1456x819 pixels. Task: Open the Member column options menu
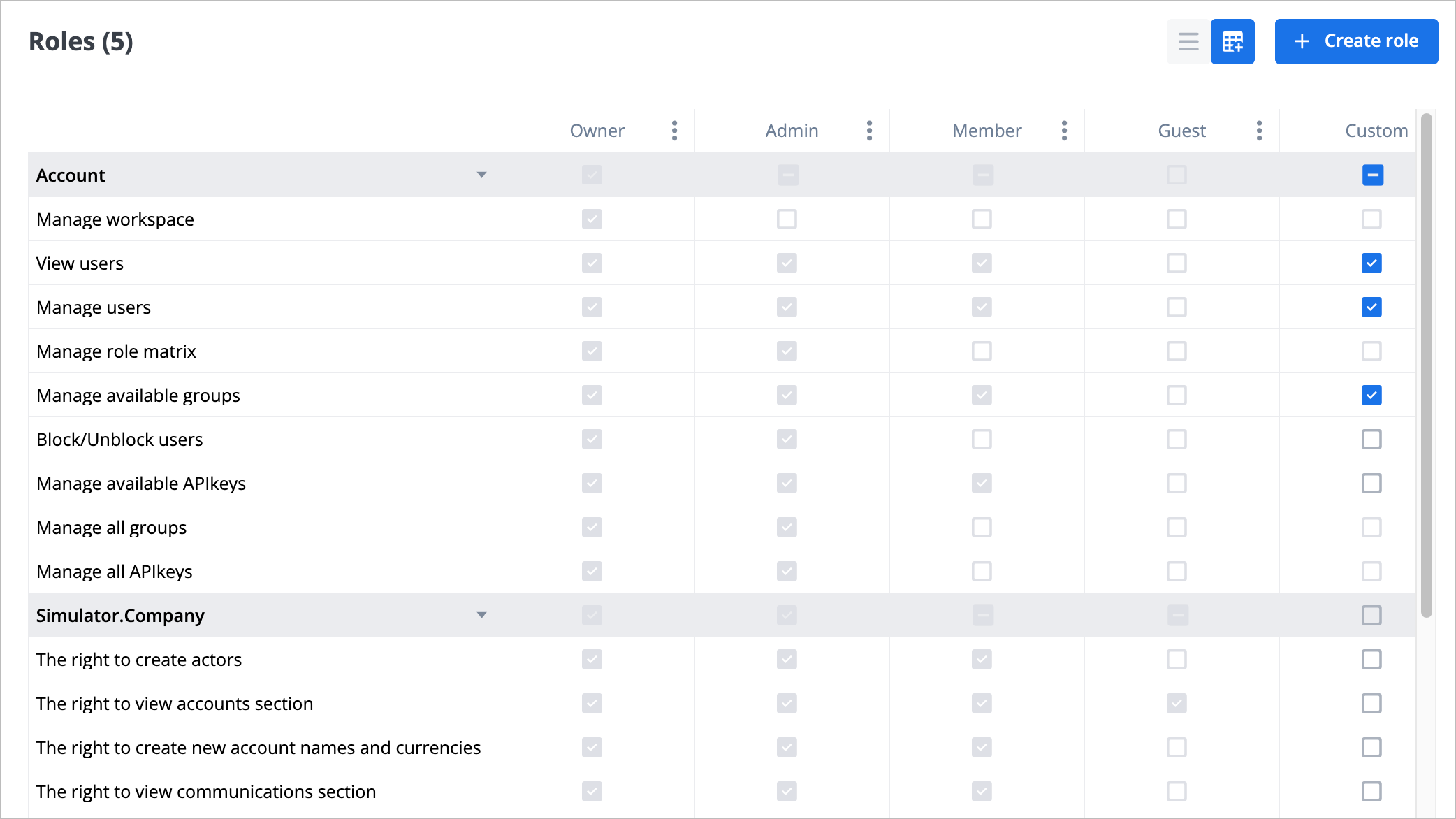coord(1064,131)
